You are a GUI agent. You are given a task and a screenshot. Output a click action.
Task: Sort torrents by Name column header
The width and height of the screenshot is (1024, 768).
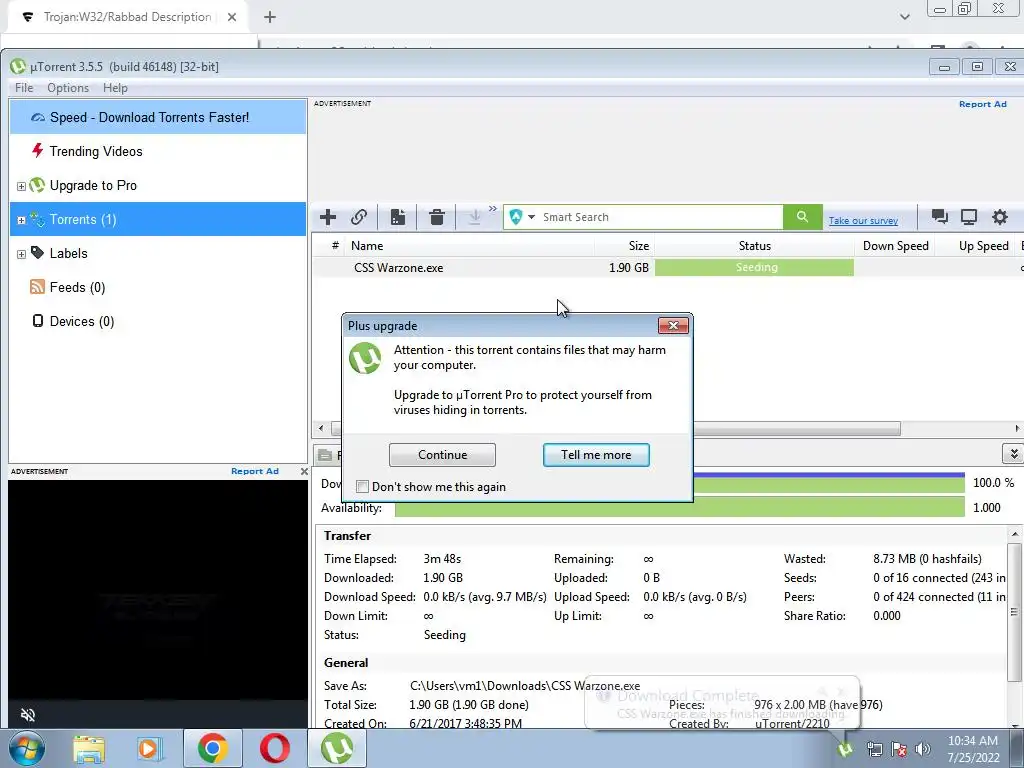pyautogui.click(x=469, y=246)
